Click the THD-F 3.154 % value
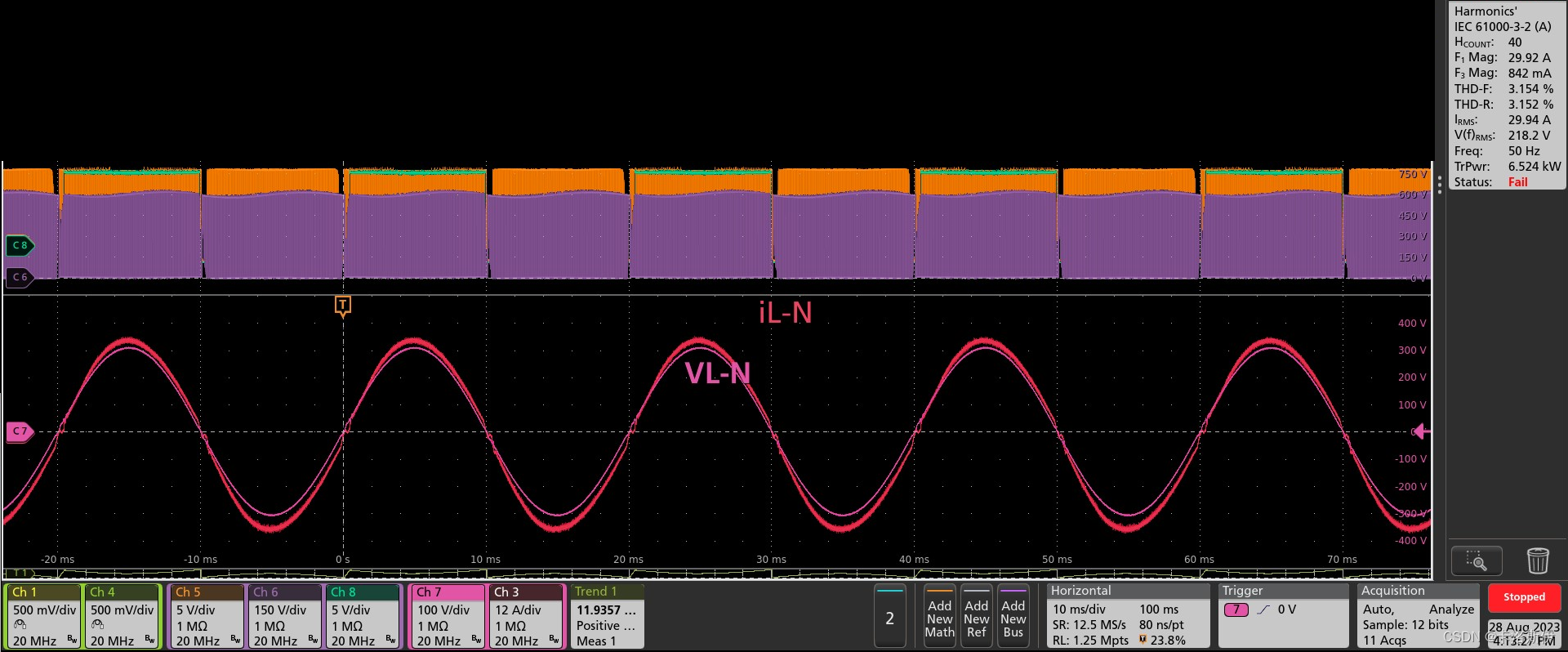This screenshot has height=652, width=1568. click(1530, 89)
